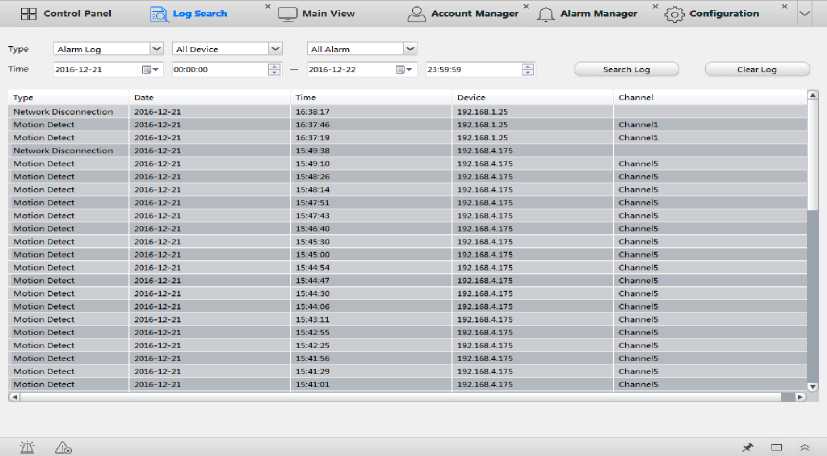Click the end time 23:59:59 field
827x456 pixels.
(472, 69)
